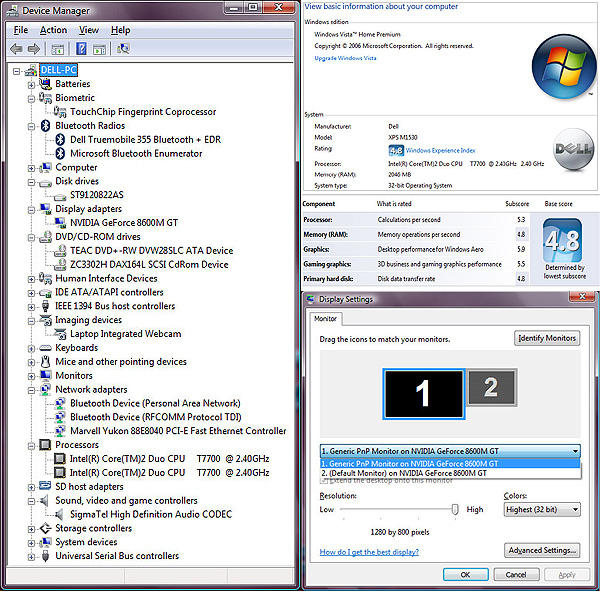Select the System devices tree item
Screen dimensions: 600x593
86,542
